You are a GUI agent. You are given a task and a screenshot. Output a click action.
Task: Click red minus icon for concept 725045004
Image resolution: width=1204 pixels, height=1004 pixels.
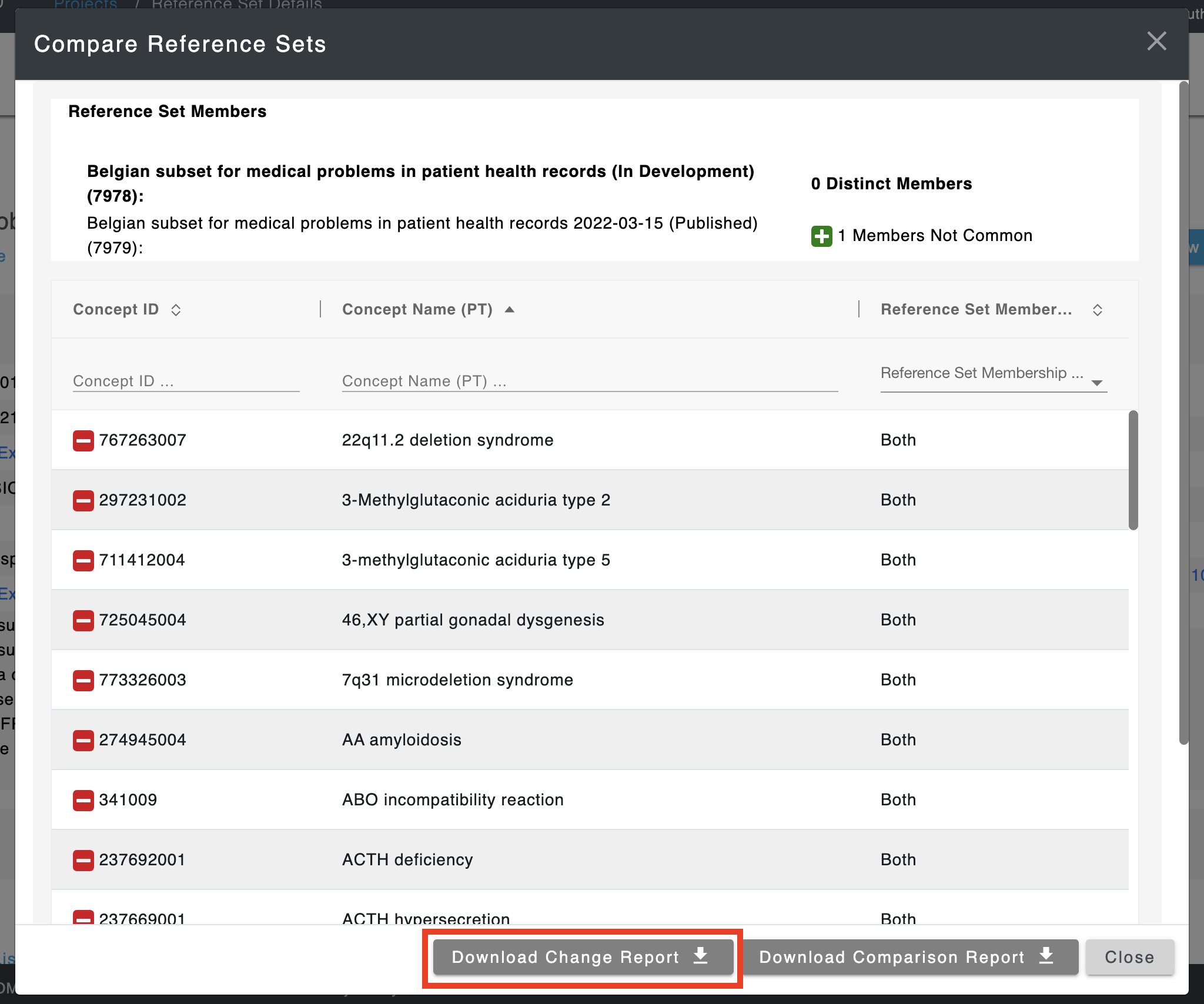83,620
